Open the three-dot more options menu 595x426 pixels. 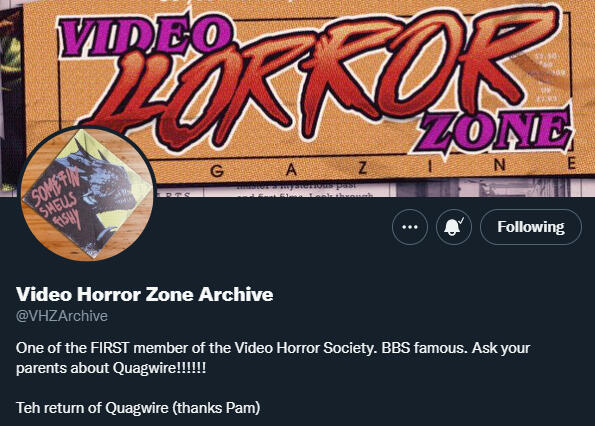tap(410, 227)
